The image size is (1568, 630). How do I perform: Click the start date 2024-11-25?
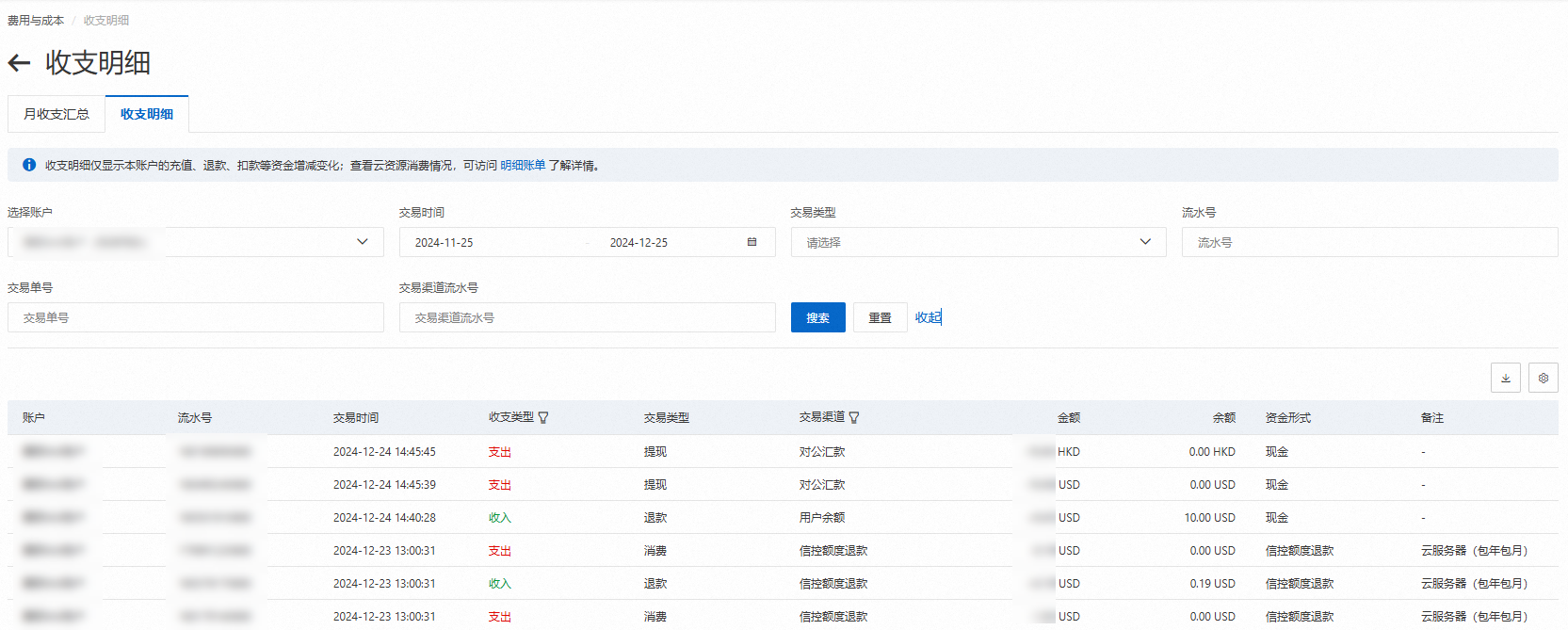(x=445, y=242)
